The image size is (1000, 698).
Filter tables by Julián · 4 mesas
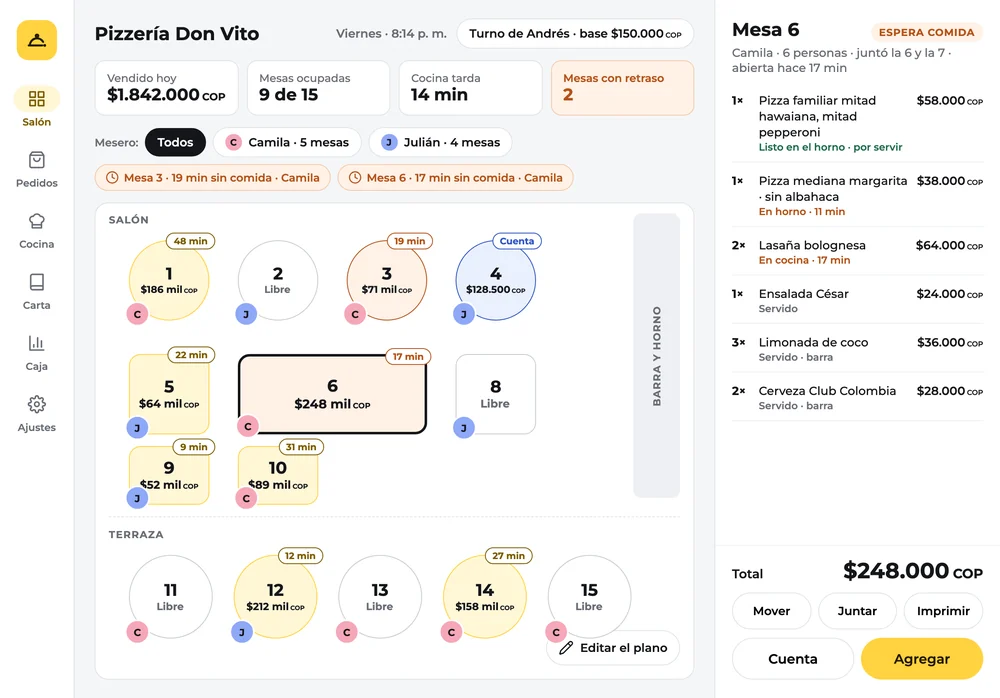pyautogui.click(x=441, y=142)
